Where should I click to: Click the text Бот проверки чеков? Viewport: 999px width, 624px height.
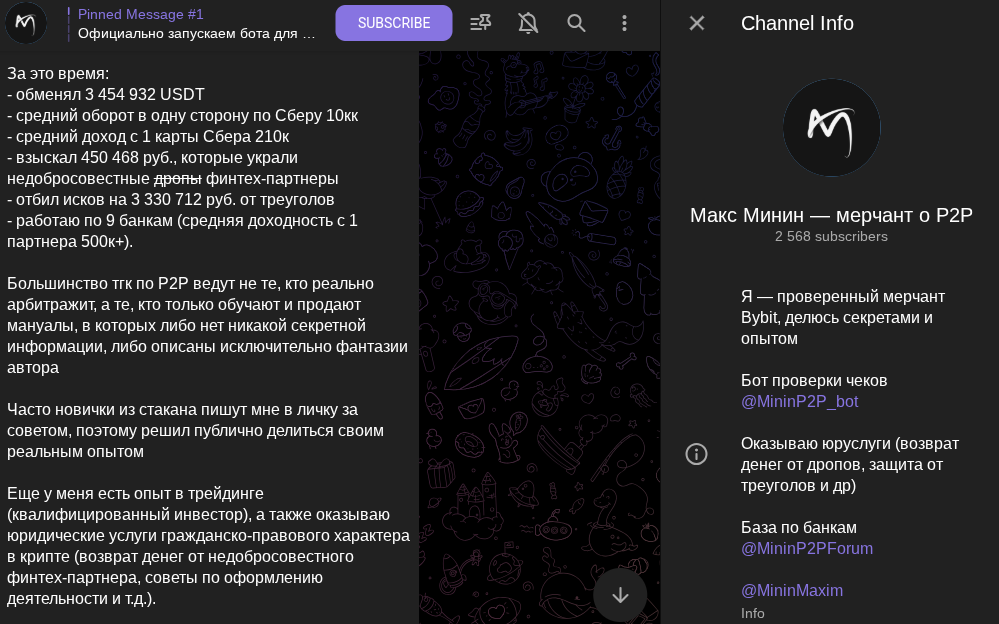pyautogui.click(x=814, y=381)
